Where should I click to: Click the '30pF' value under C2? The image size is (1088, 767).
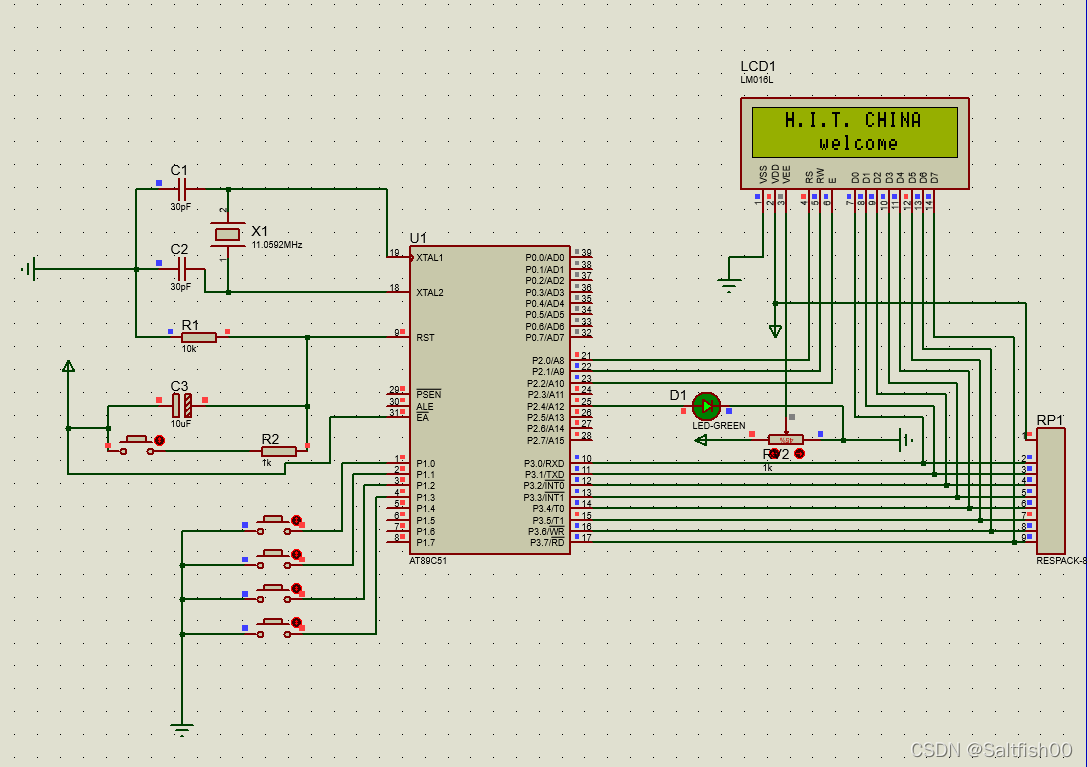[x=180, y=287]
